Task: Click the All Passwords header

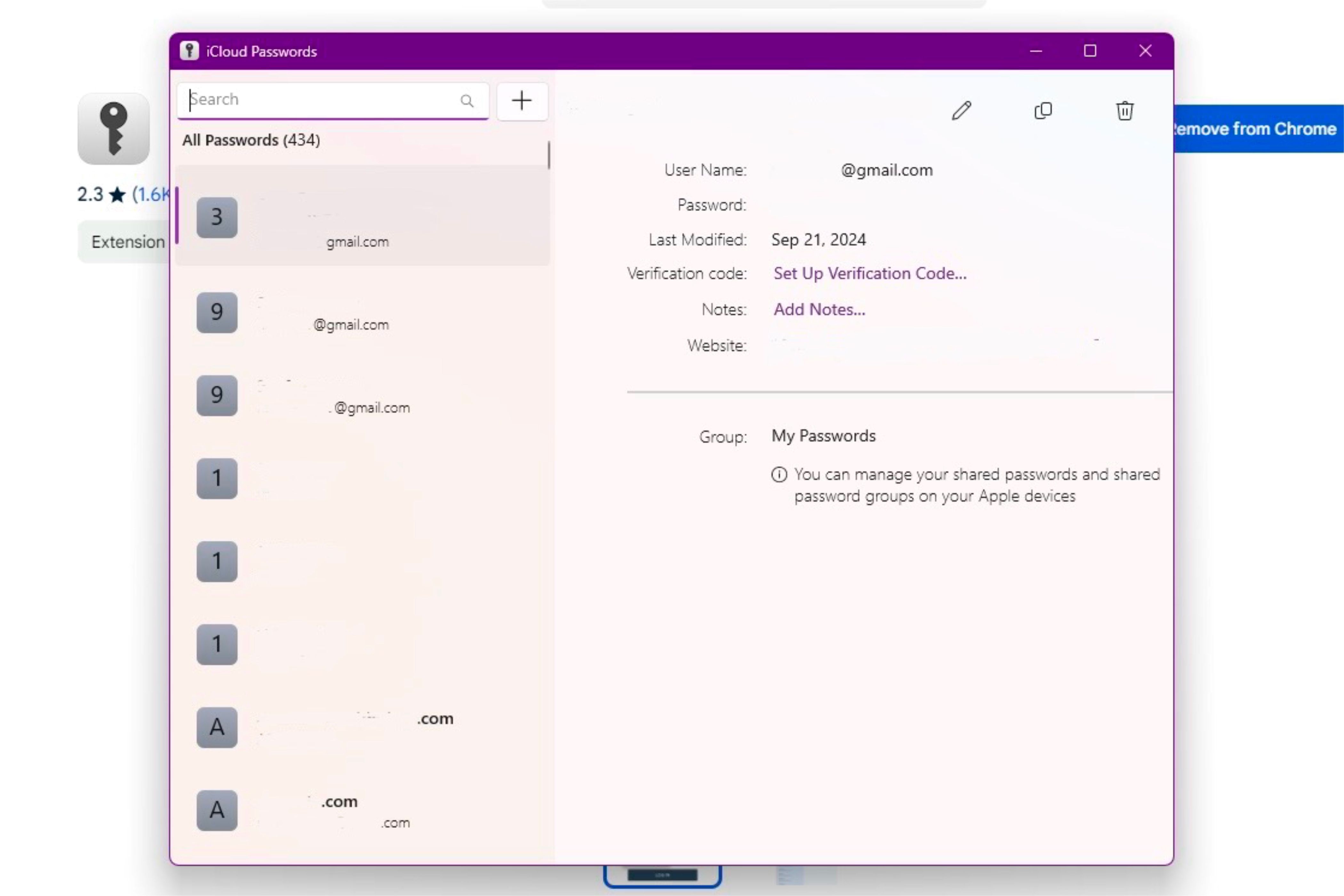Action: [x=251, y=140]
